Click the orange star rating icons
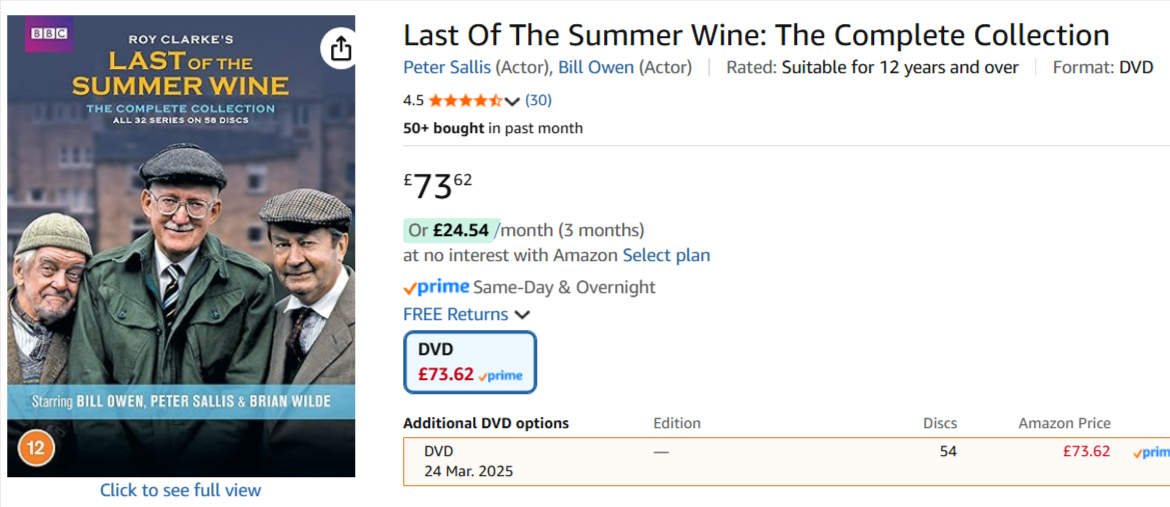 pos(465,100)
